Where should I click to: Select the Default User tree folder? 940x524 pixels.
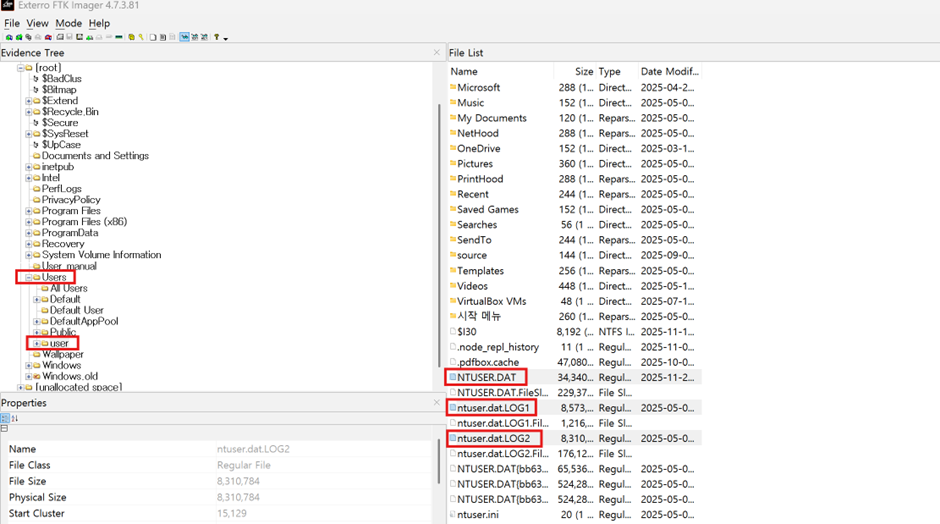[76, 310]
